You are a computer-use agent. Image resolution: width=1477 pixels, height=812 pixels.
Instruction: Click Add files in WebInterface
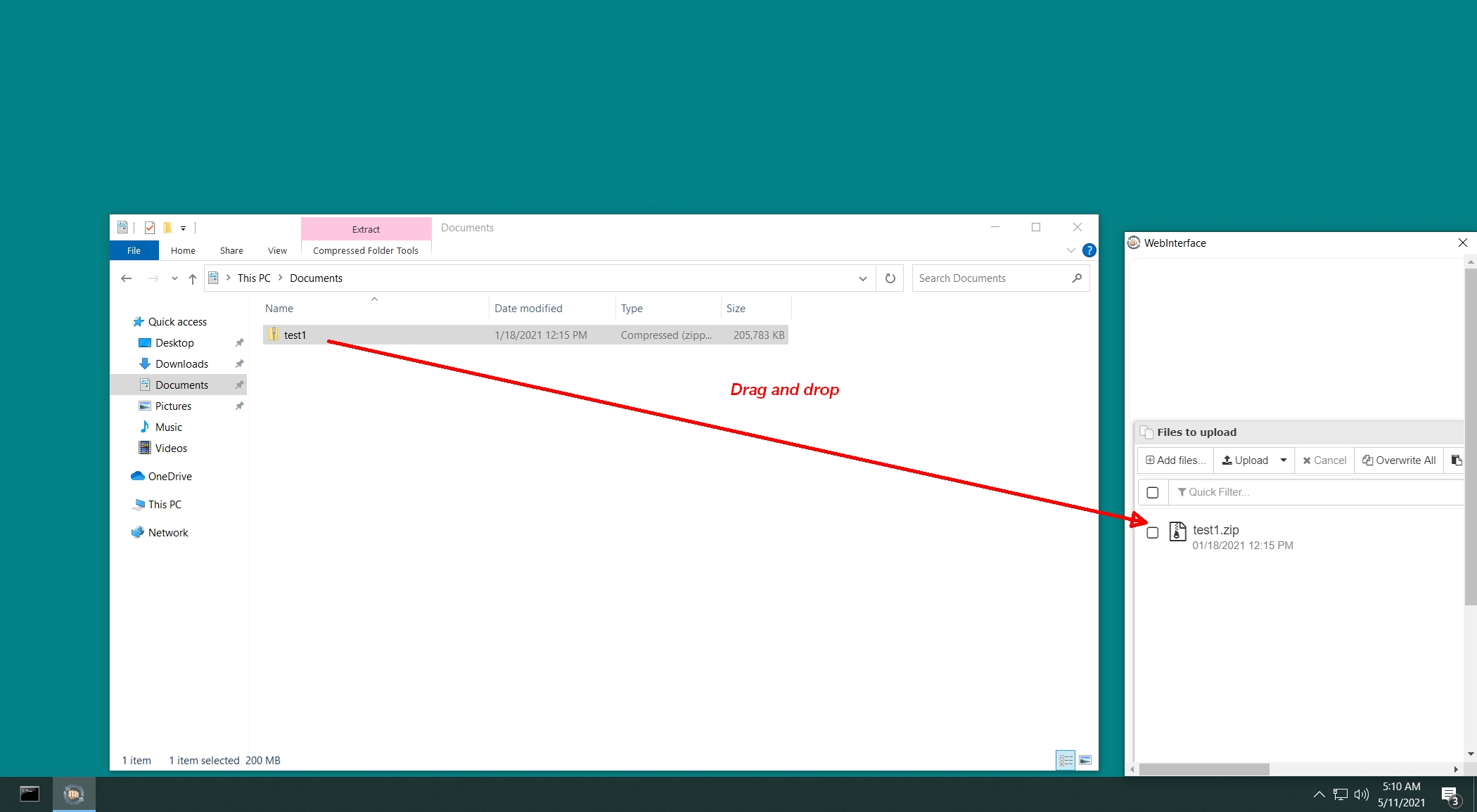pyautogui.click(x=1175, y=460)
